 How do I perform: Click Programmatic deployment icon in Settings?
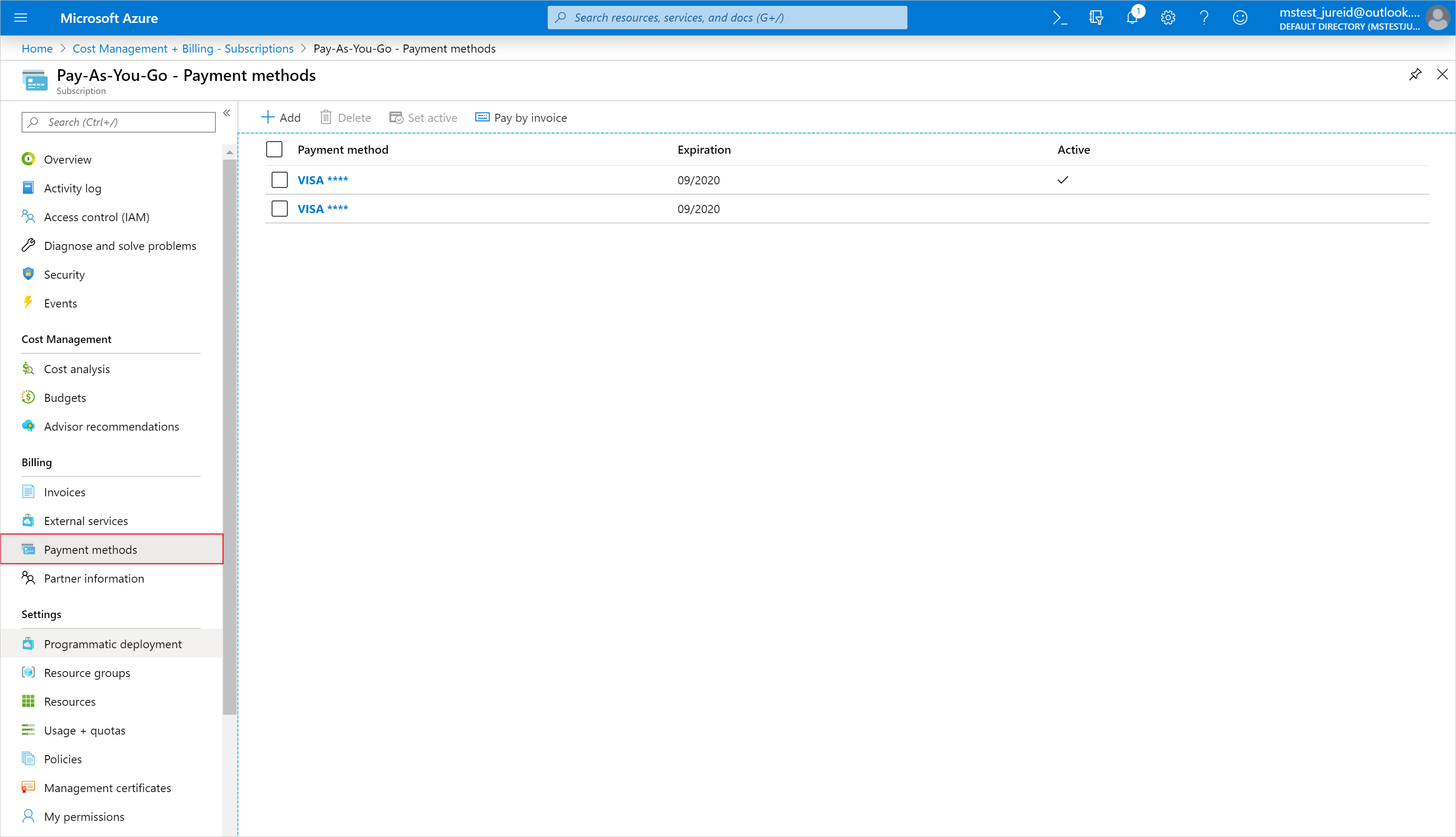(28, 643)
